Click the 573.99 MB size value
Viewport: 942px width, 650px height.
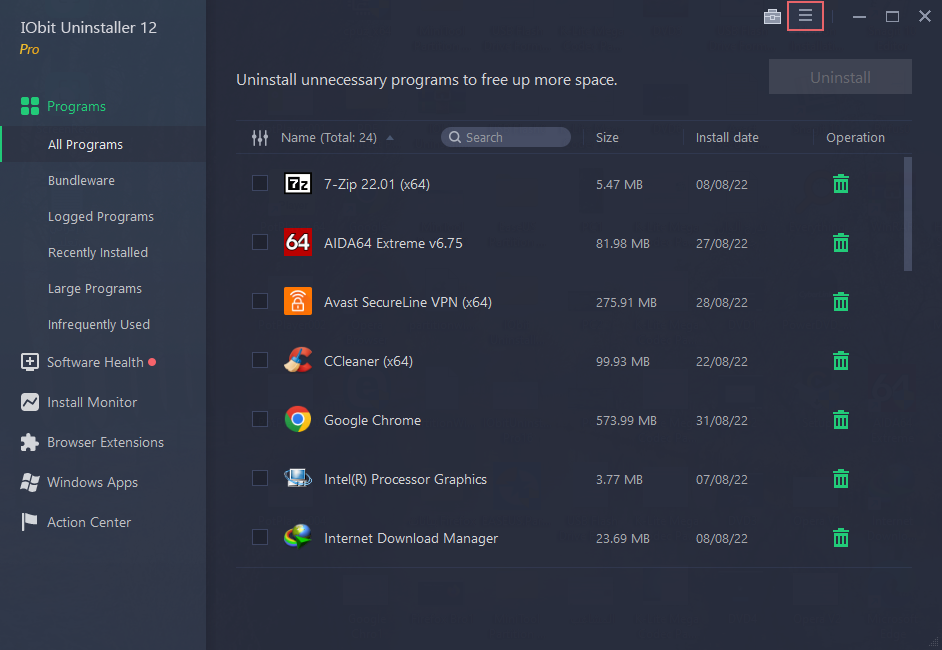(626, 421)
